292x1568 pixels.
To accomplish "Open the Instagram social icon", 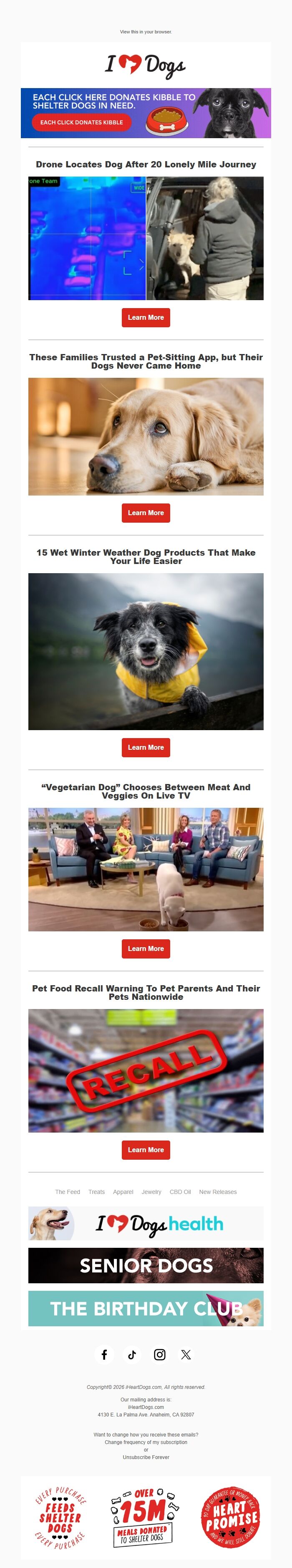I will [x=159, y=1354].
